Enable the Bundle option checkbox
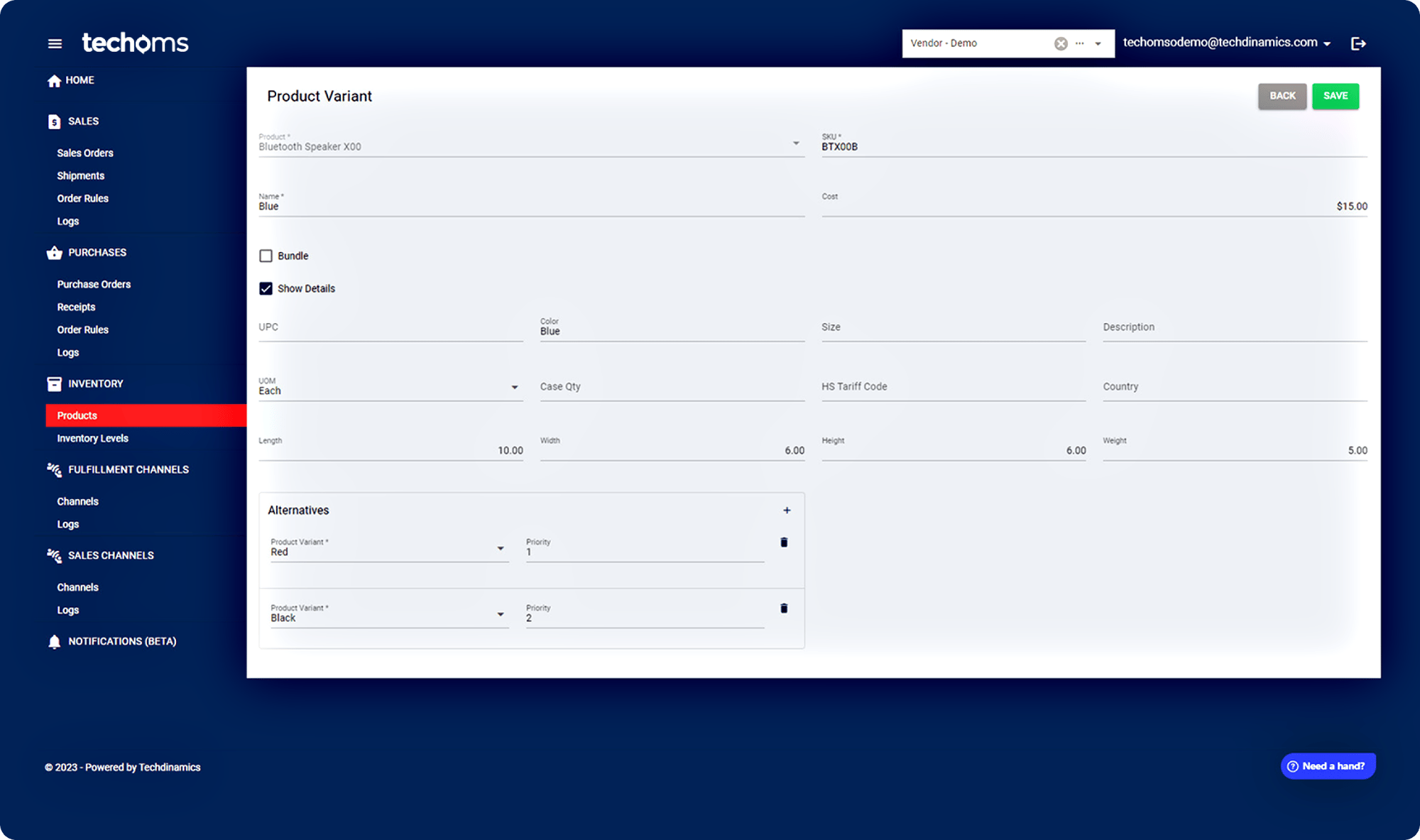Screen dimensions: 1420x840 [x=266, y=256]
